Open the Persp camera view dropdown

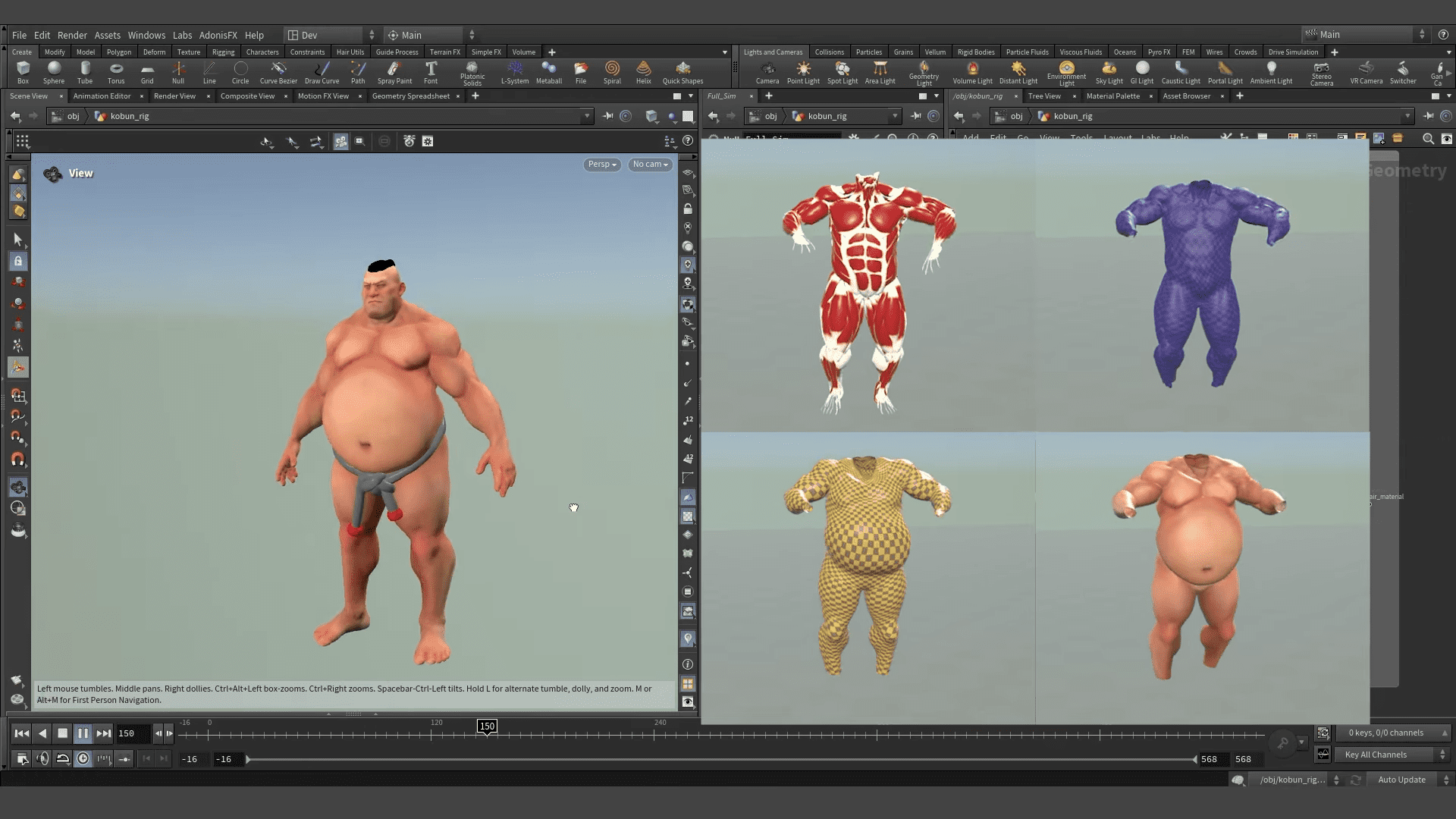(x=601, y=164)
